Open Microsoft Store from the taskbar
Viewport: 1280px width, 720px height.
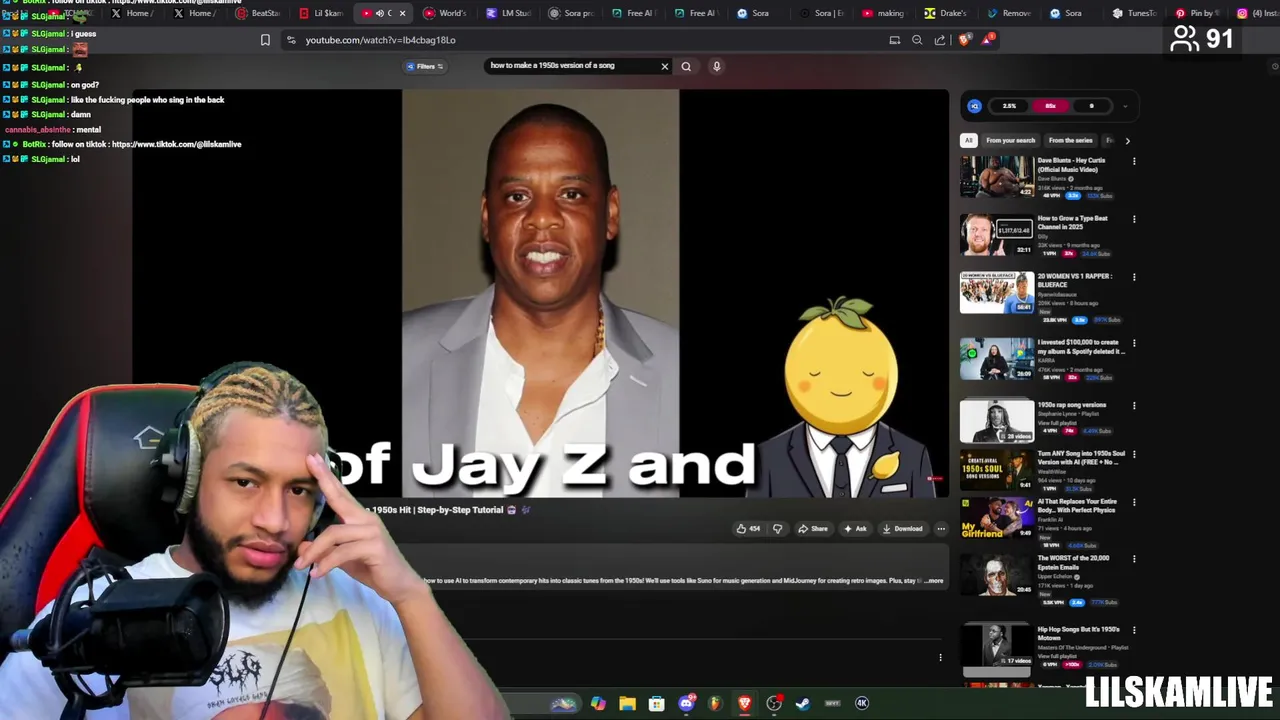point(657,703)
